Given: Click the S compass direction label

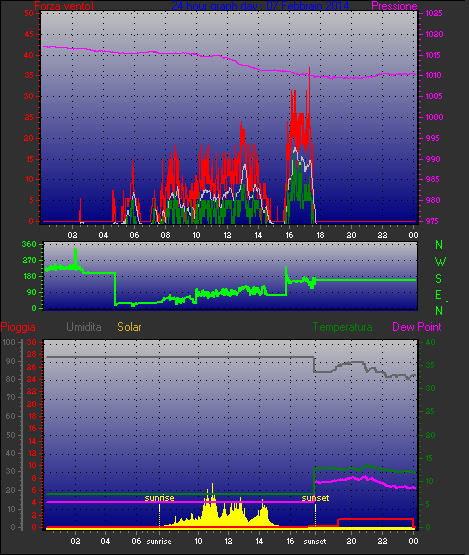Looking at the screenshot, I should [439, 279].
